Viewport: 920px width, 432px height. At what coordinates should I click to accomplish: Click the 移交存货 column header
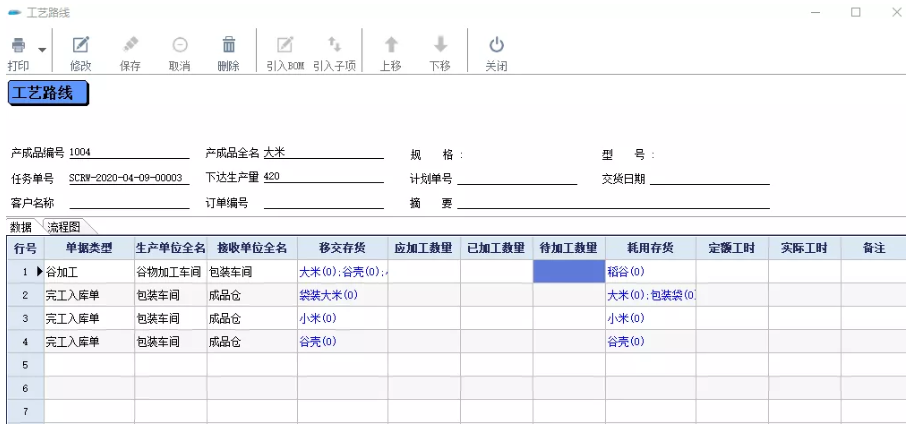pos(342,247)
